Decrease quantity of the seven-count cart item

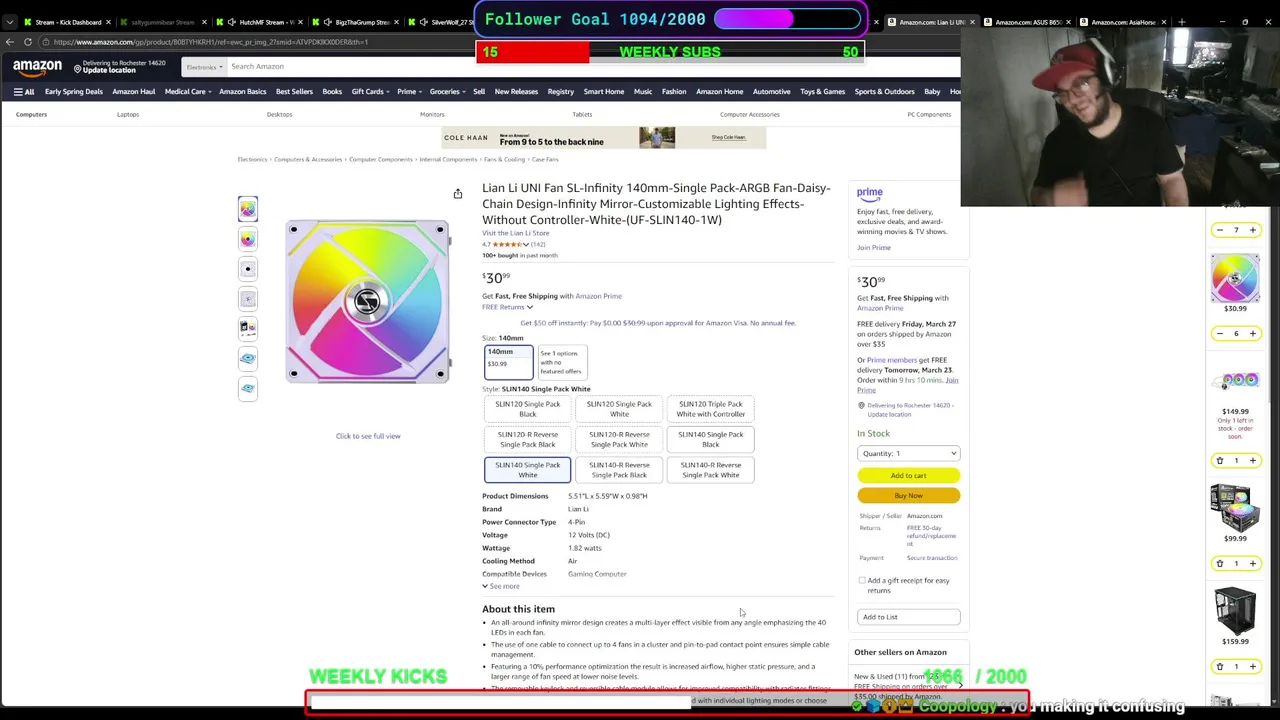point(1219,230)
